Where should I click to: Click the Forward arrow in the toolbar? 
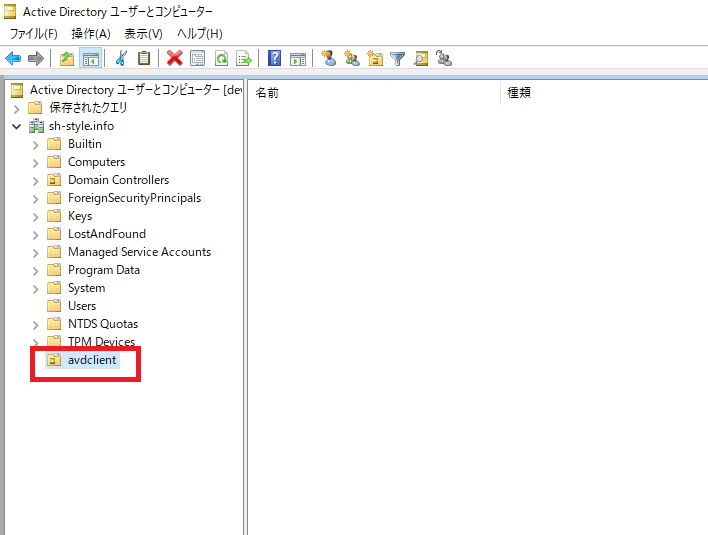[x=36, y=59]
